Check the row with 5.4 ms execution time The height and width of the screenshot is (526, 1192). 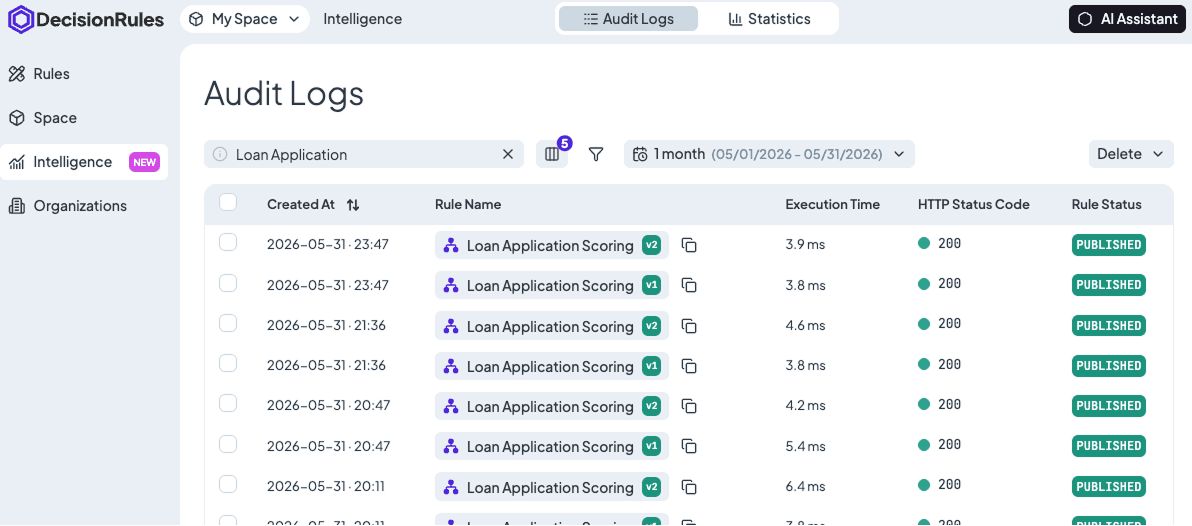228,443
